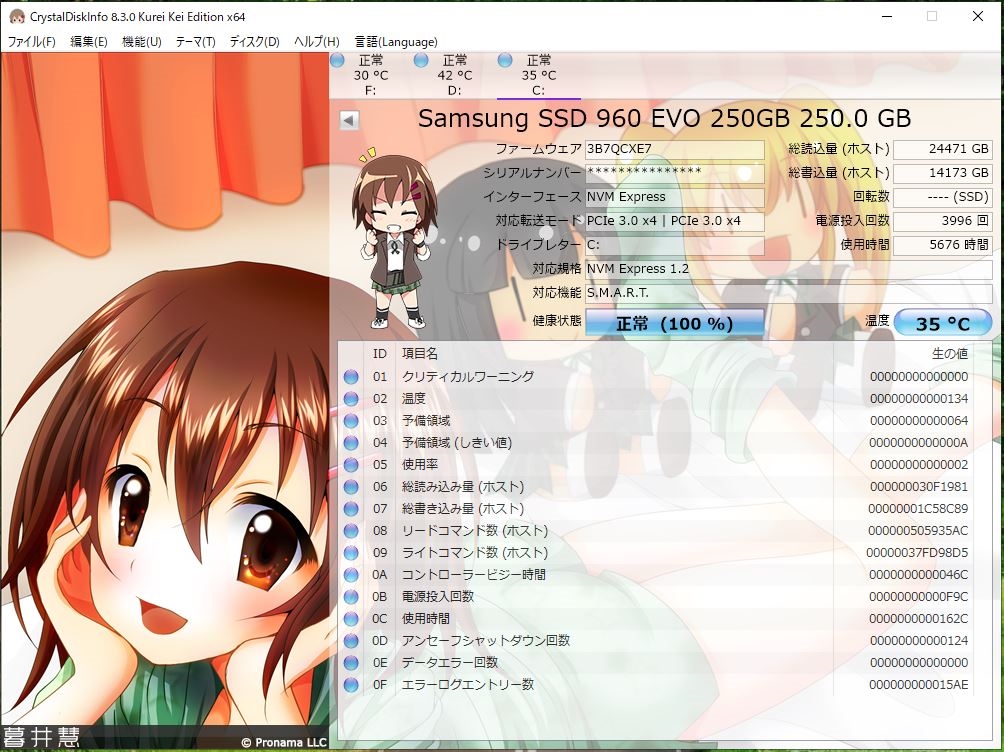Open the ヘルプ(H) menu
This screenshot has width=1004, height=752.
coord(316,42)
